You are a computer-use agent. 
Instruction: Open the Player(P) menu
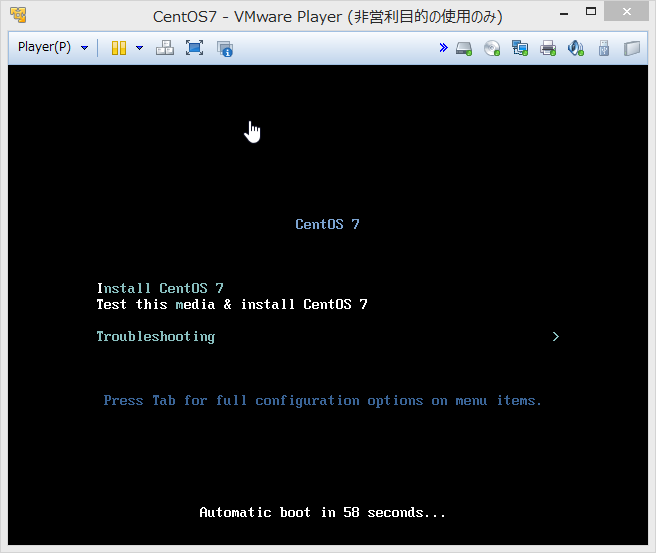44,47
